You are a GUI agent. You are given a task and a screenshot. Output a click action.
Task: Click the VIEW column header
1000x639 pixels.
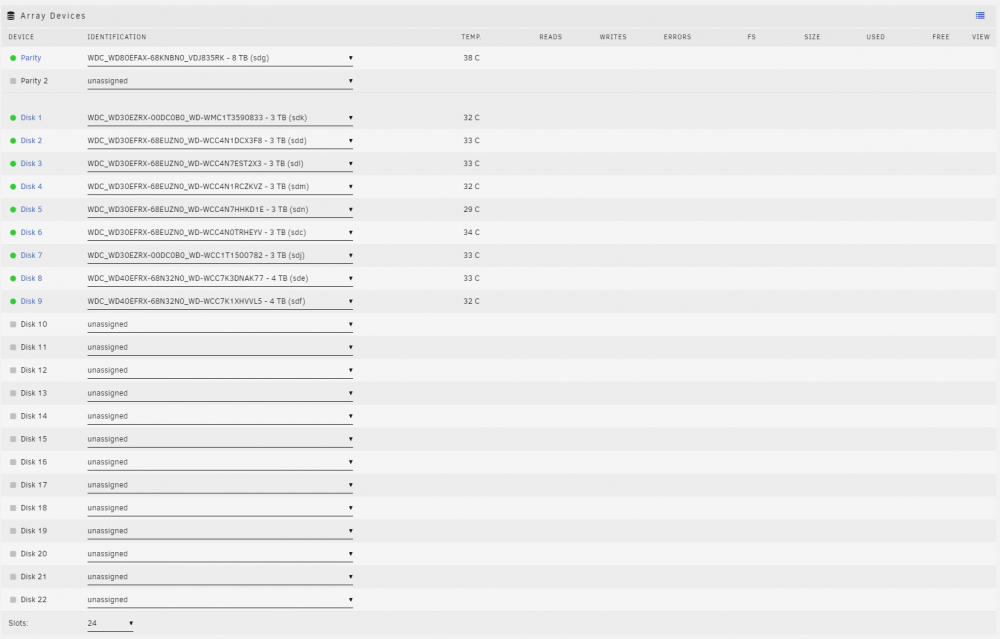(x=981, y=37)
